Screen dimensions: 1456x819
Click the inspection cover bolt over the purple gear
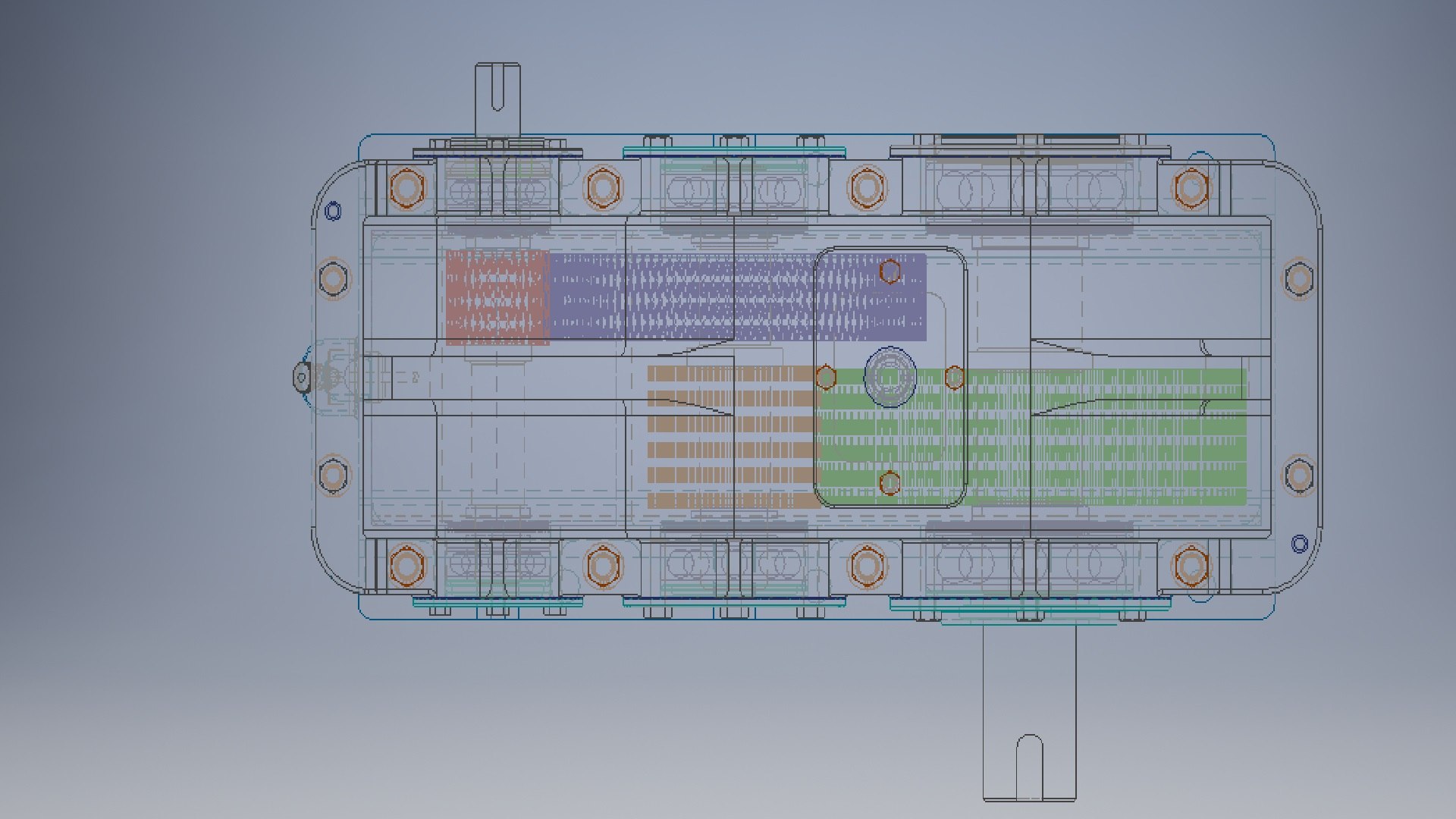click(x=890, y=271)
